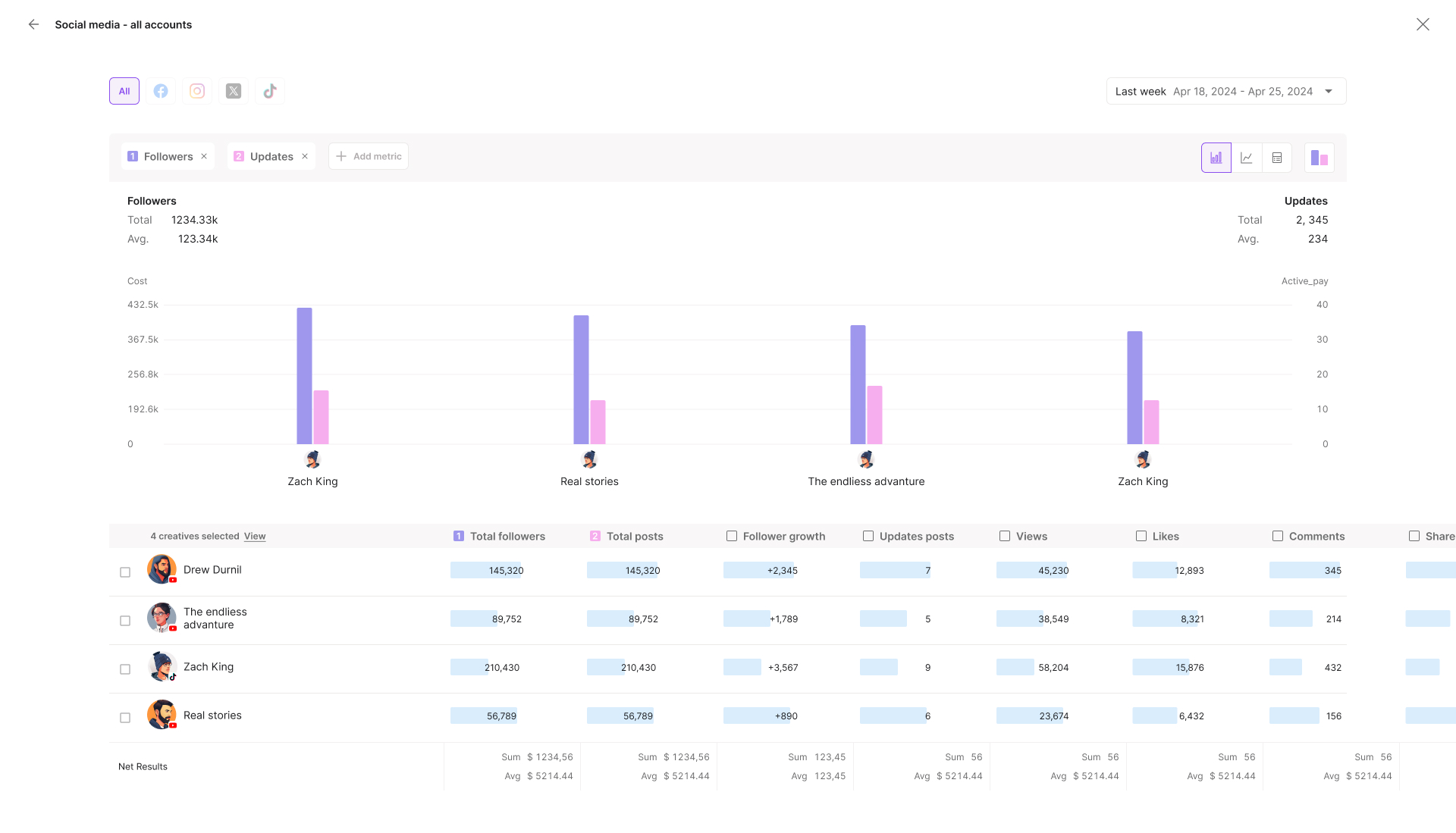
Task: Filter accounts by Facebook icon
Action: tap(161, 91)
